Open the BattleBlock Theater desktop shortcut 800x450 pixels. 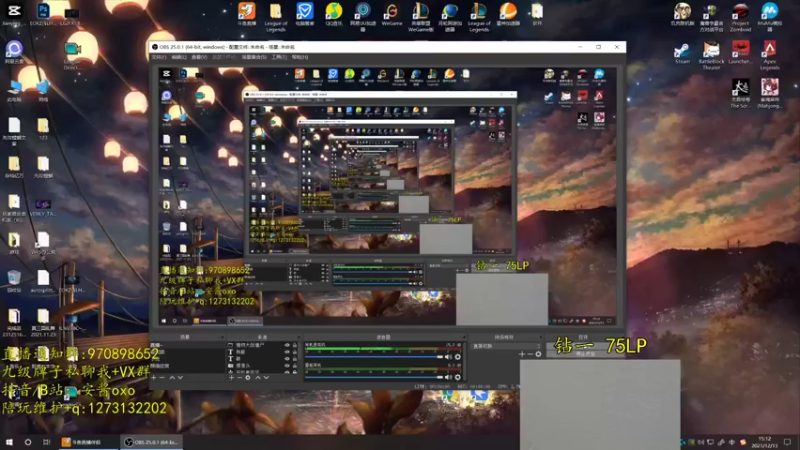711,55
